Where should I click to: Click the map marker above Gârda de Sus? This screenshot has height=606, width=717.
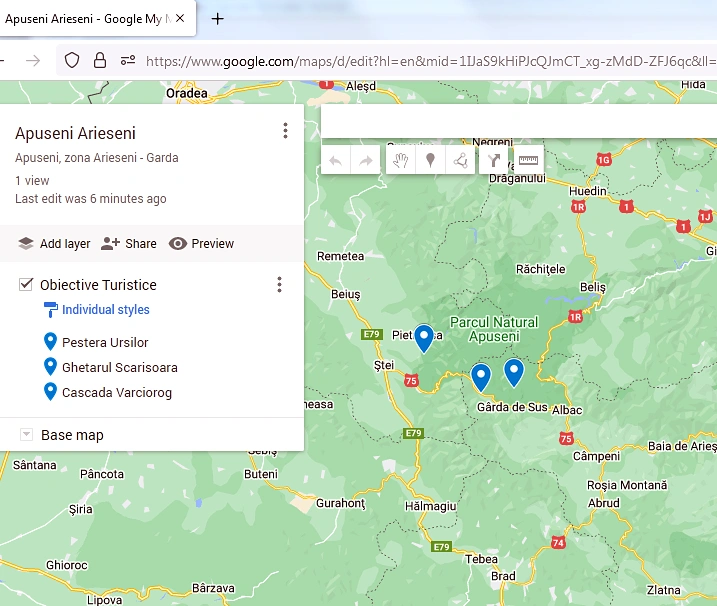point(481,378)
